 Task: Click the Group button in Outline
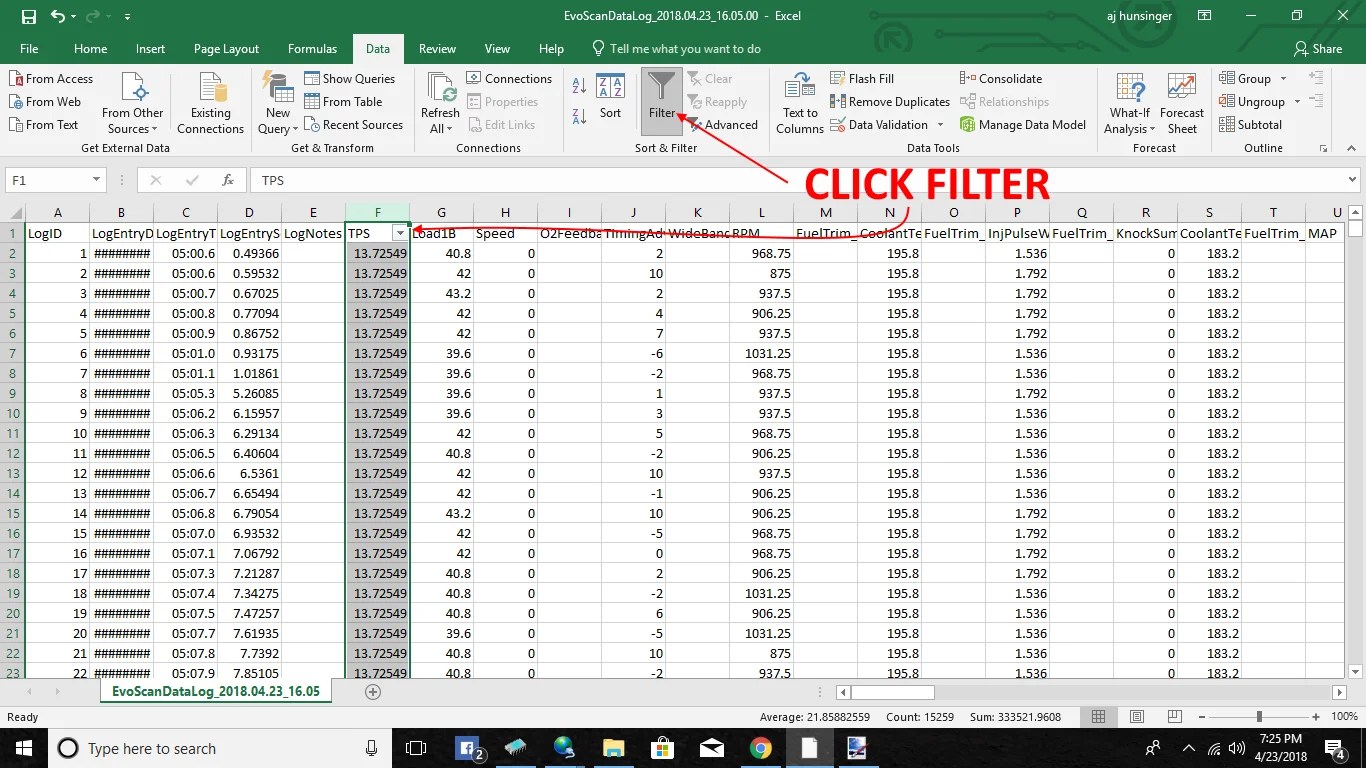point(1244,79)
